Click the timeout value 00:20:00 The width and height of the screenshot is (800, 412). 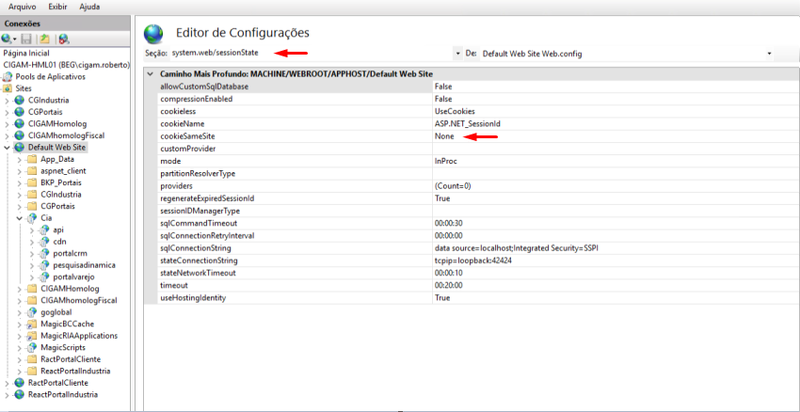coord(448,285)
